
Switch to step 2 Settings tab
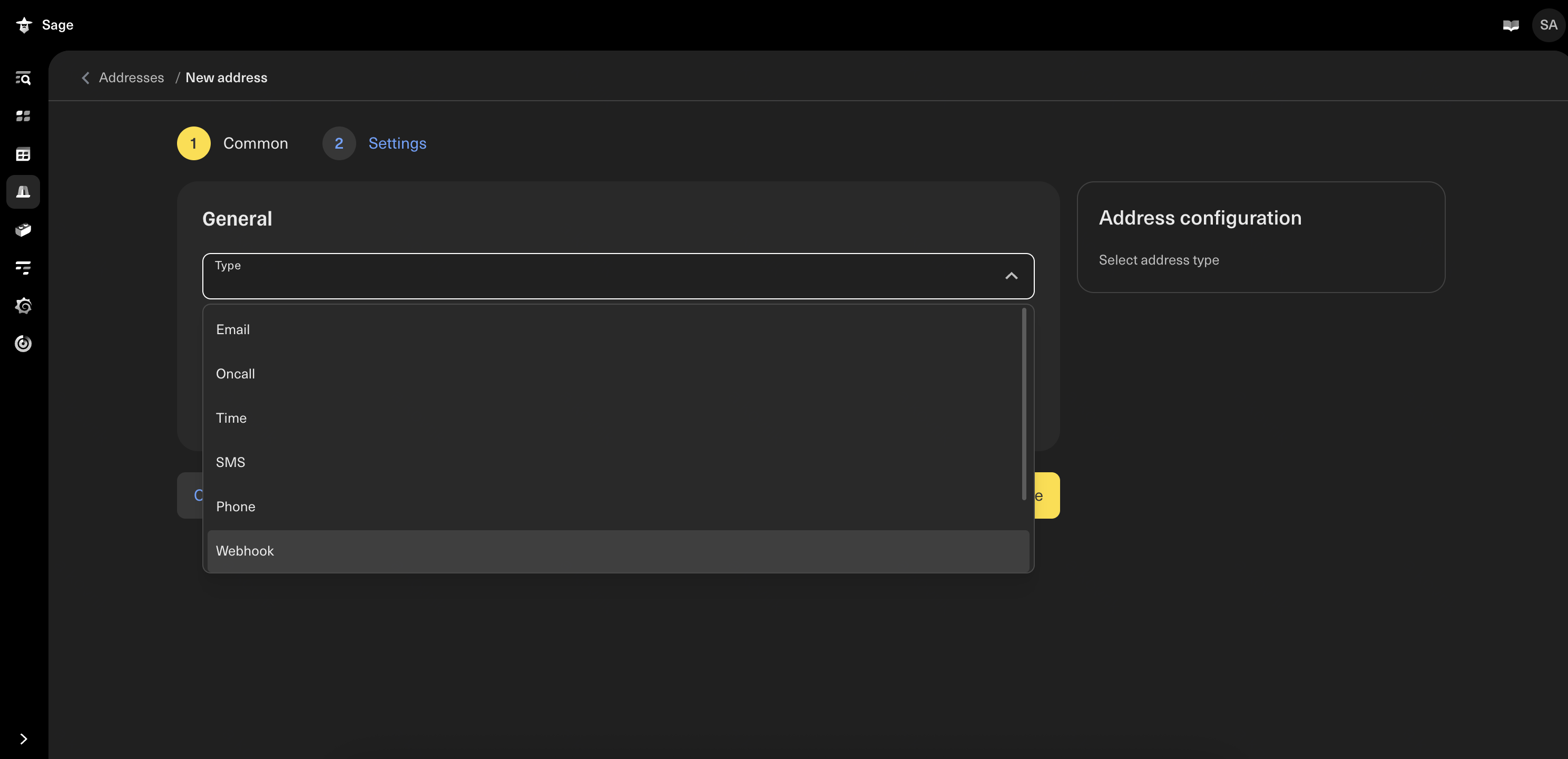point(374,143)
